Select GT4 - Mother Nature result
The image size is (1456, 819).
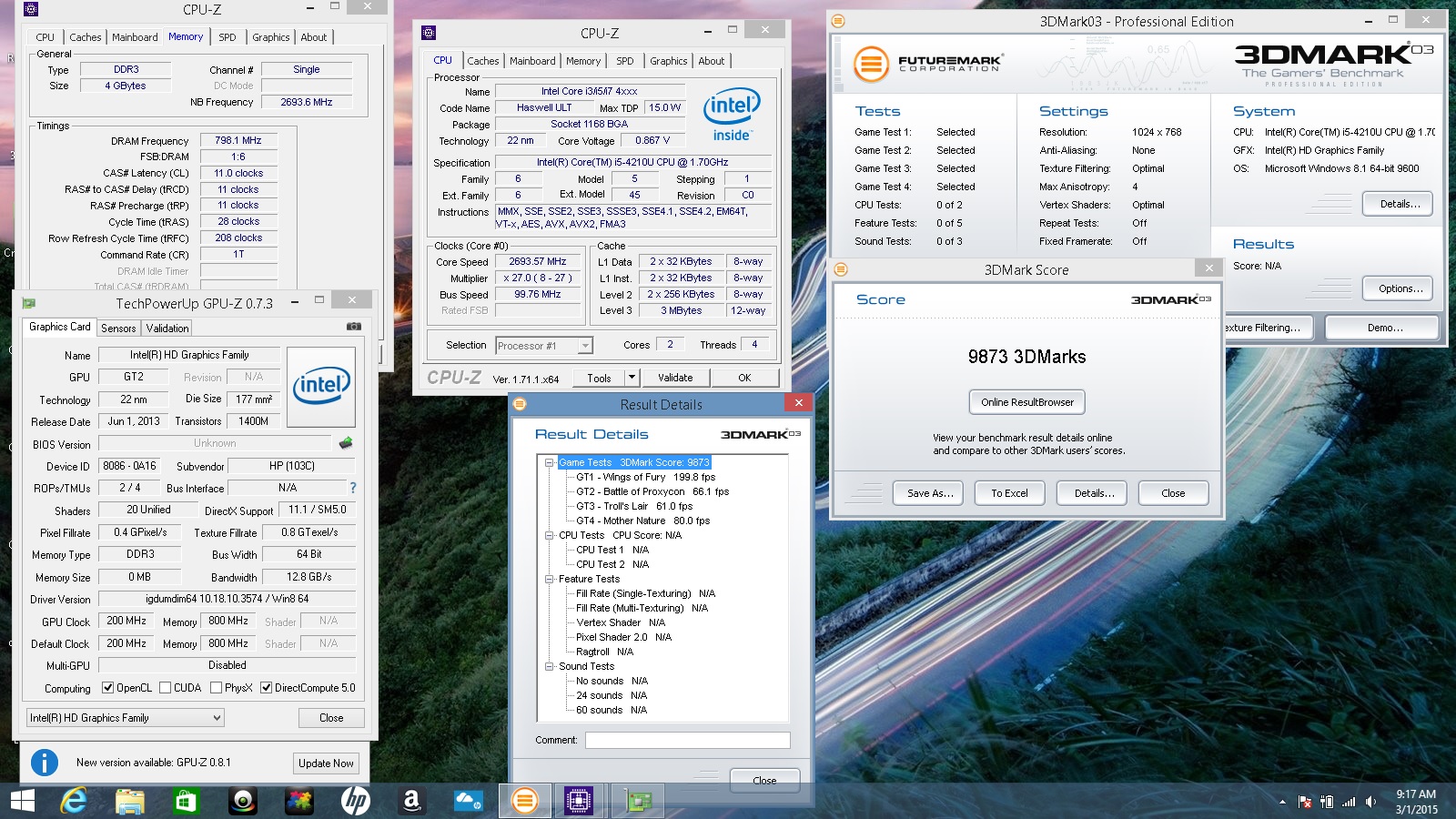click(642, 521)
